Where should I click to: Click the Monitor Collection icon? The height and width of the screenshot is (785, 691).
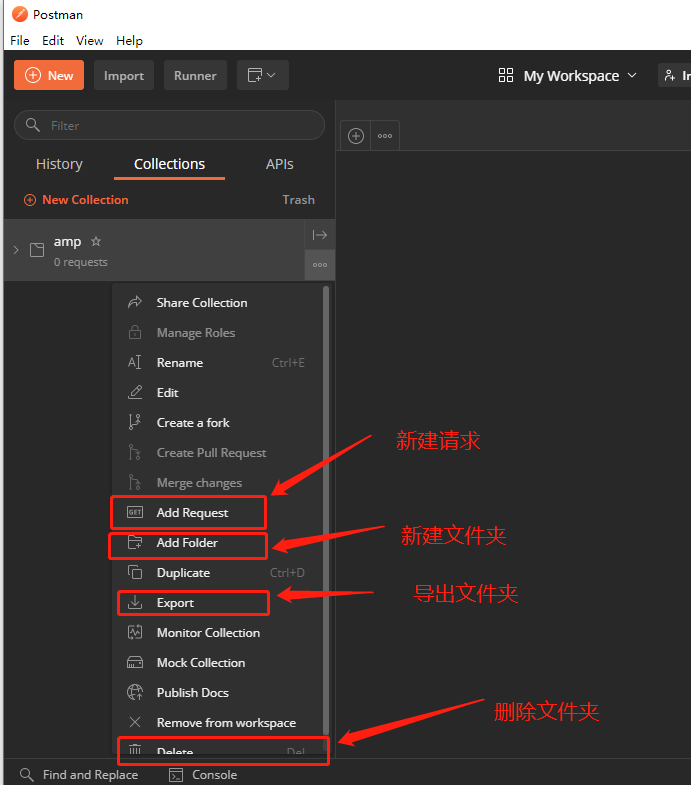point(135,632)
